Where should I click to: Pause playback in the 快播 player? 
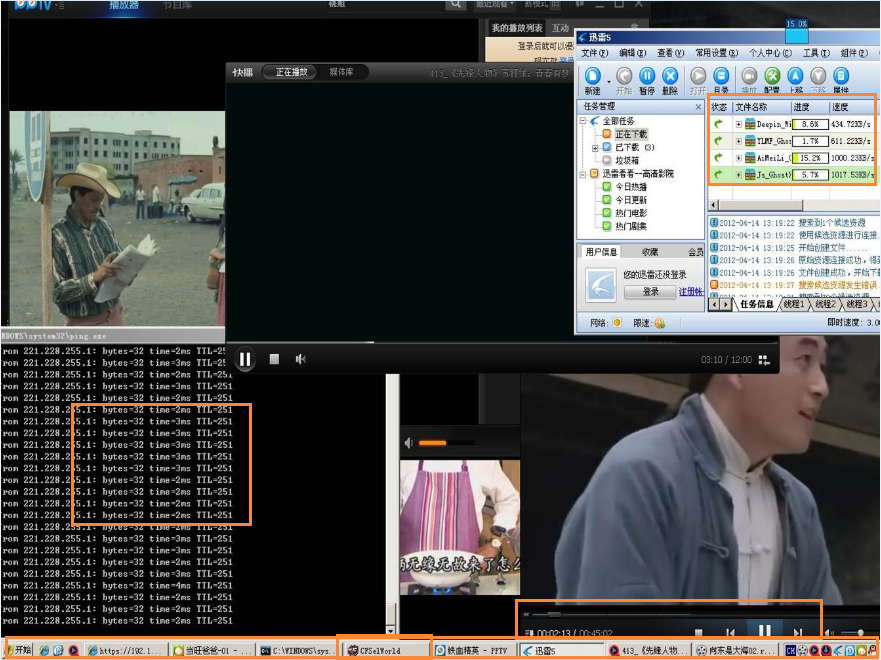click(245, 359)
